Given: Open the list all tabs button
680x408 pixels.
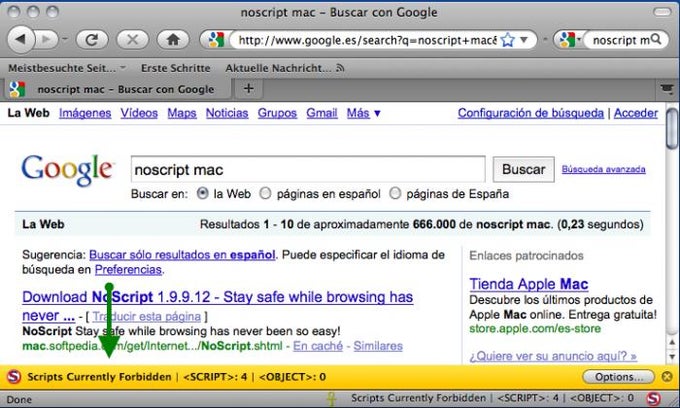Looking at the screenshot, I should [x=667, y=89].
